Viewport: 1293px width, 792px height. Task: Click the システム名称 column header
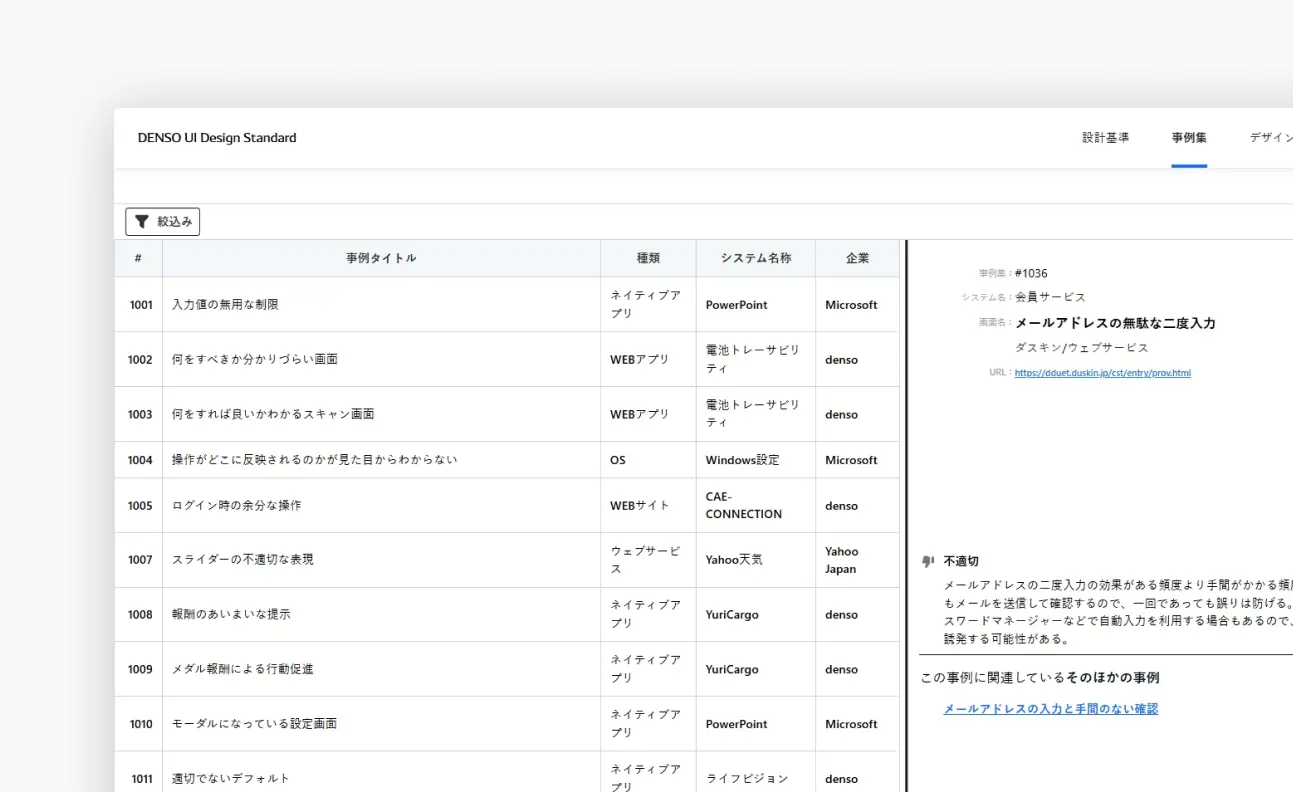point(755,258)
